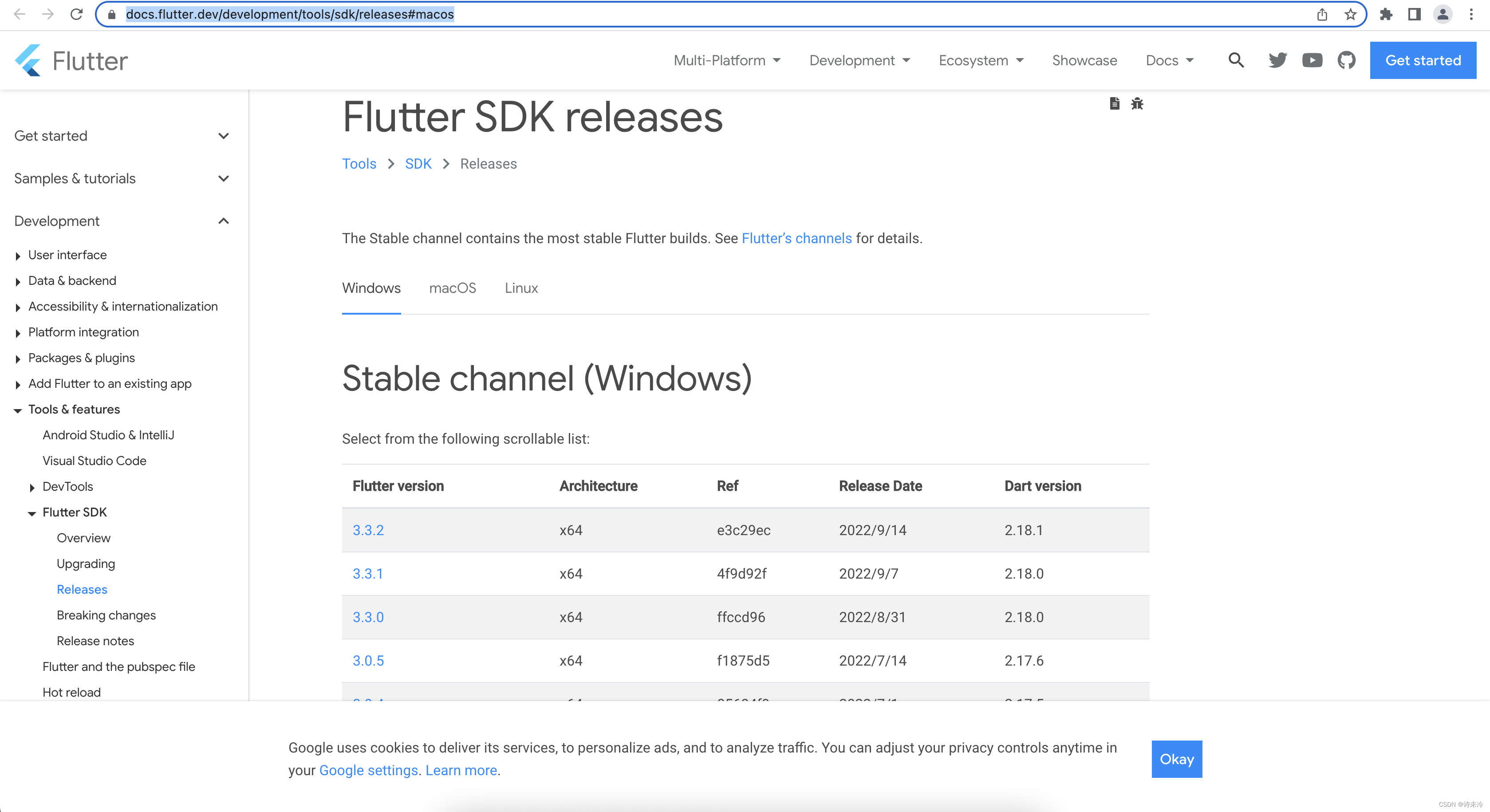Expand DevTools tree item
Image resolution: width=1490 pixels, height=812 pixels.
coord(32,488)
